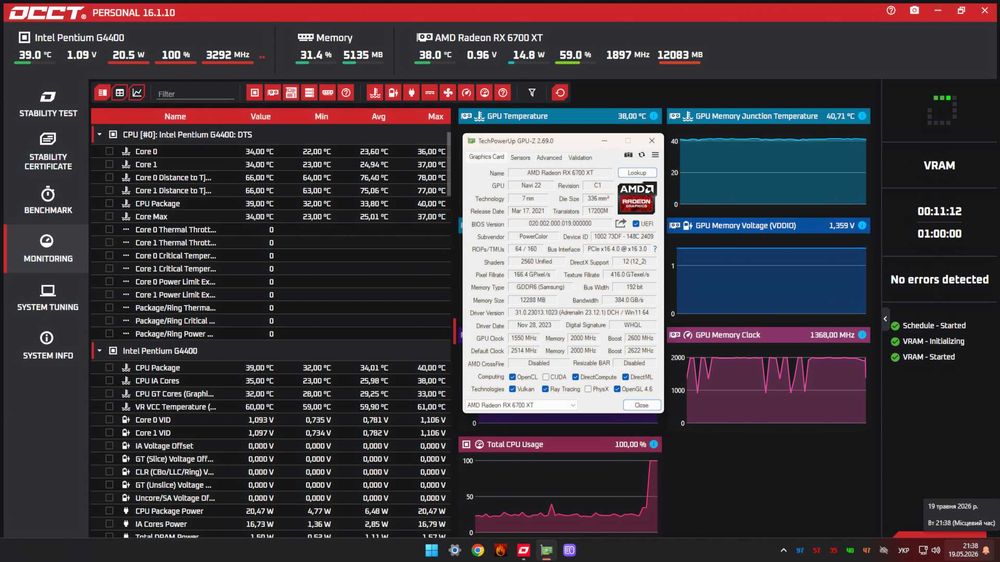Switch to the table-only monitoring view
Image resolution: width=1000 pixels, height=562 pixels.
click(x=119, y=93)
